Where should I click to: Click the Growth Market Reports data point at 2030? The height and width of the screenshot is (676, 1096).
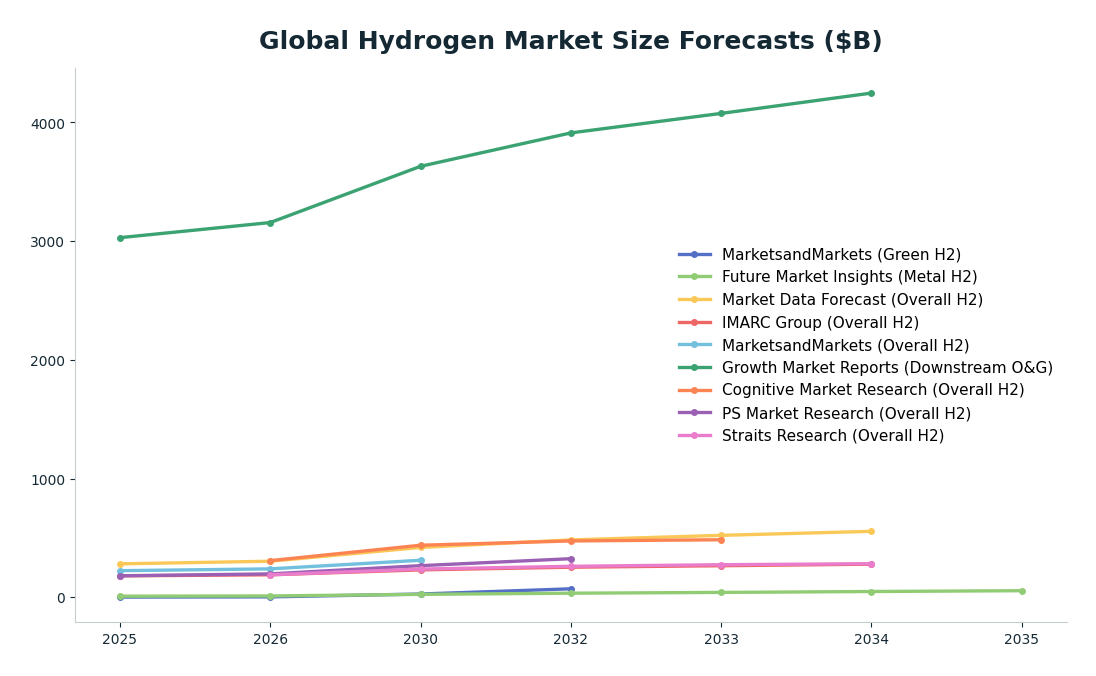pos(421,166)
